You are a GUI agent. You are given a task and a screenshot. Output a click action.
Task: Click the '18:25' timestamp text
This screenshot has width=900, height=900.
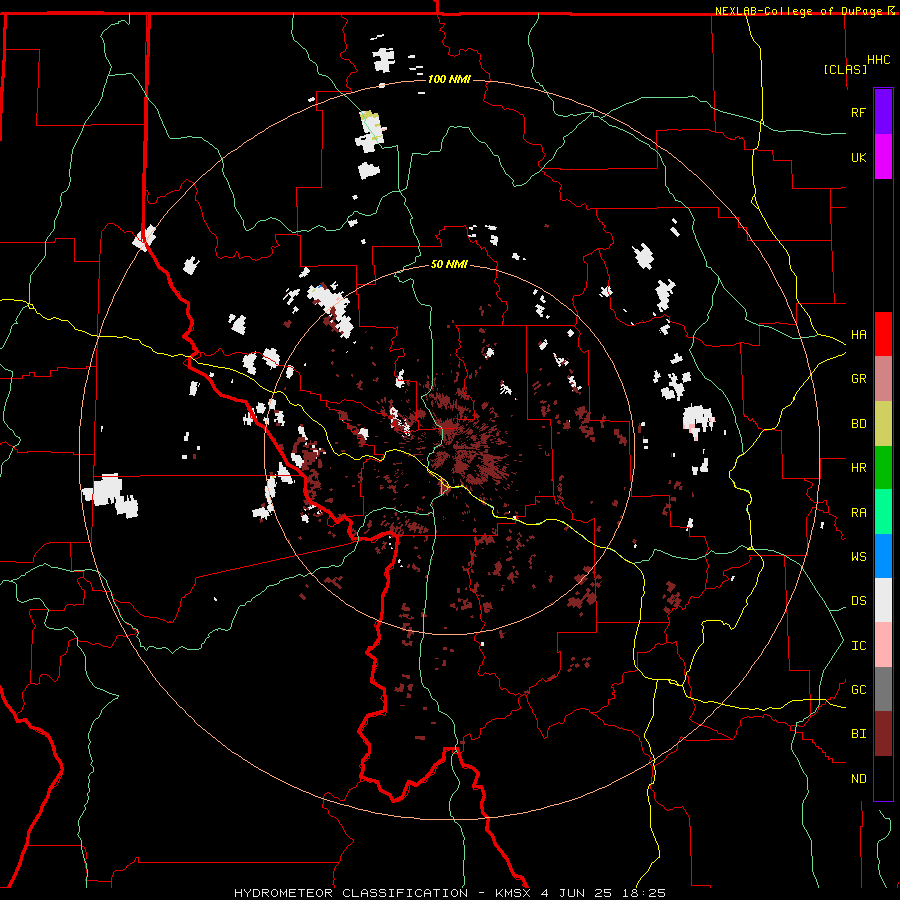644,893
